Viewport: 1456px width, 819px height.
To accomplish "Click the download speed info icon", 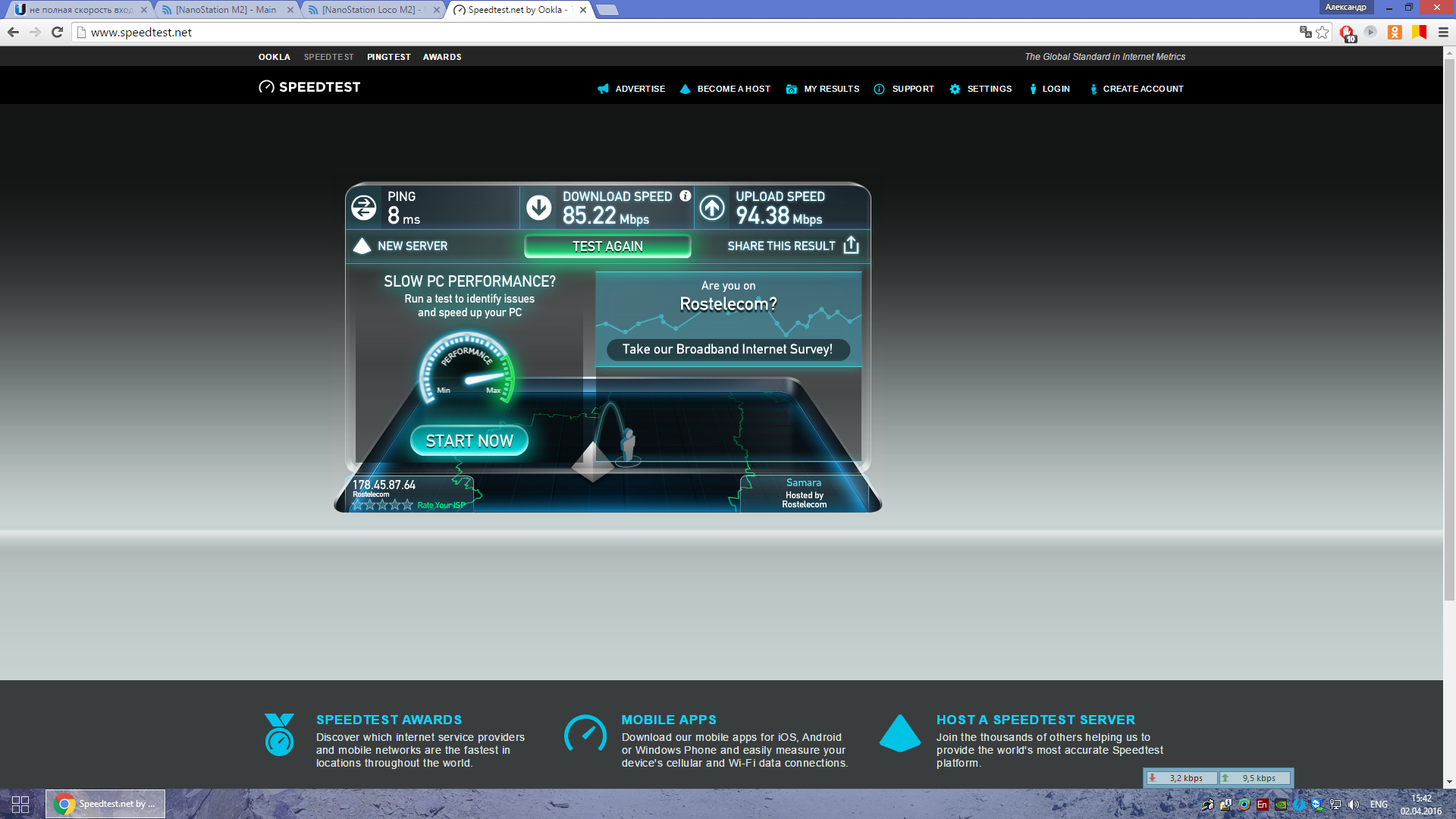I will coord(685,196).
